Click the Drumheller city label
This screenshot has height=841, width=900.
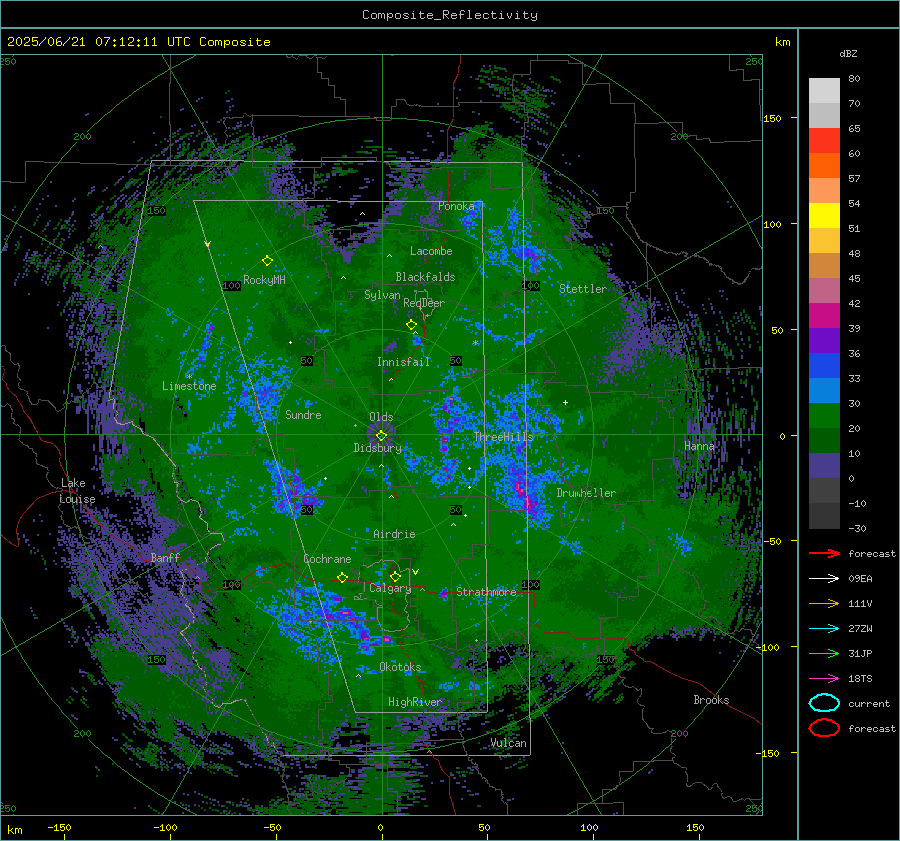point(586,493)
